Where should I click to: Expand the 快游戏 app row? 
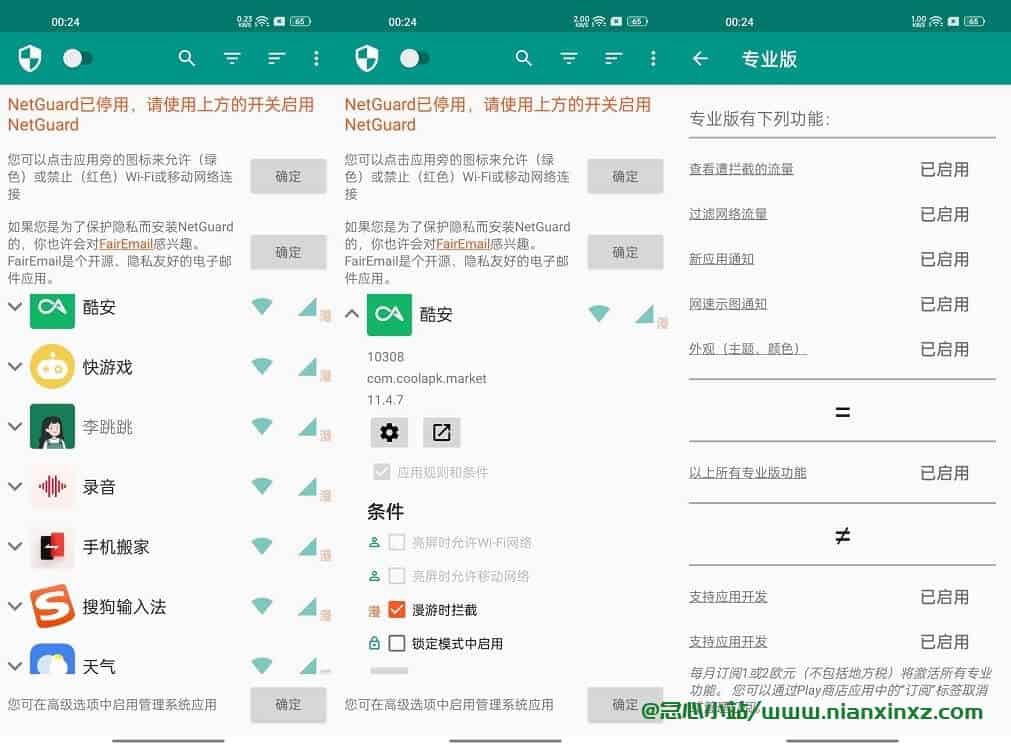(15, 367)
